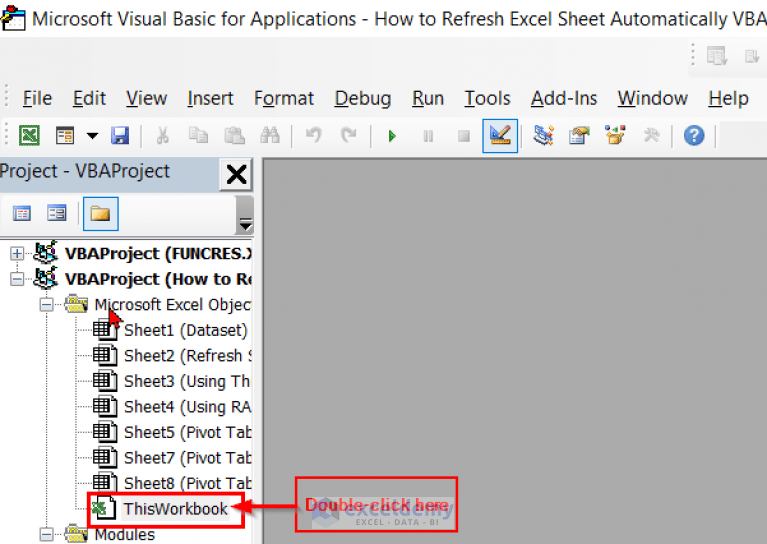This screenshot has width=767, height=544.
Task: Open the Format menu
Action: pyautogui.click(x=284, y=98)
